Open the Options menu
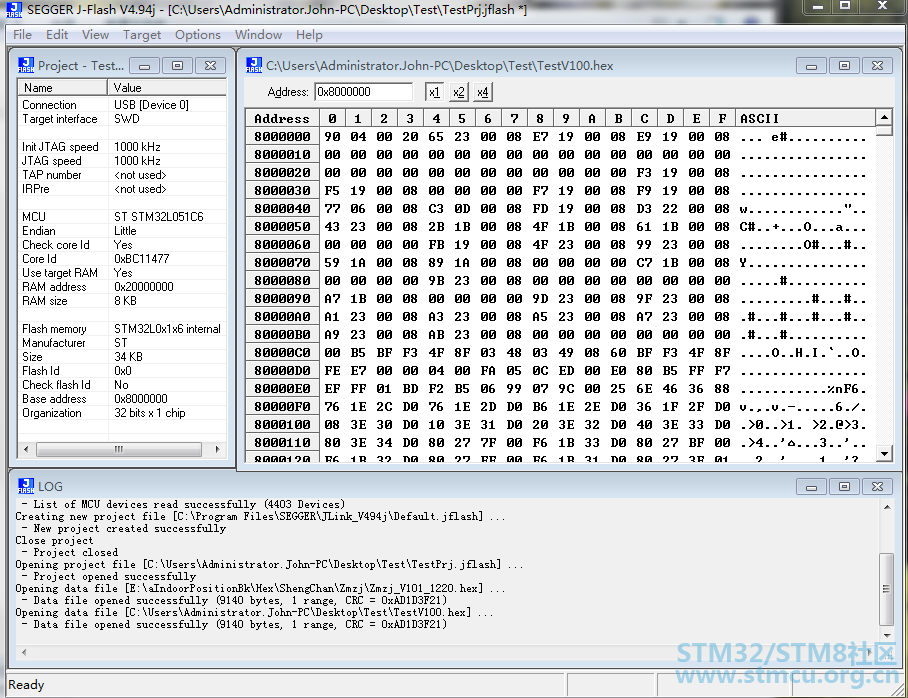 [x=197, y=35]
